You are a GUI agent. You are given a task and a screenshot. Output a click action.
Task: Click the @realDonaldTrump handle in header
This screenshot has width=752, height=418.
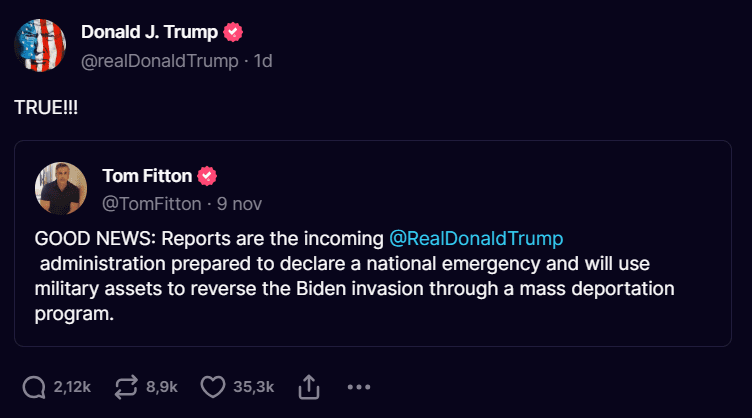(160, 61)
